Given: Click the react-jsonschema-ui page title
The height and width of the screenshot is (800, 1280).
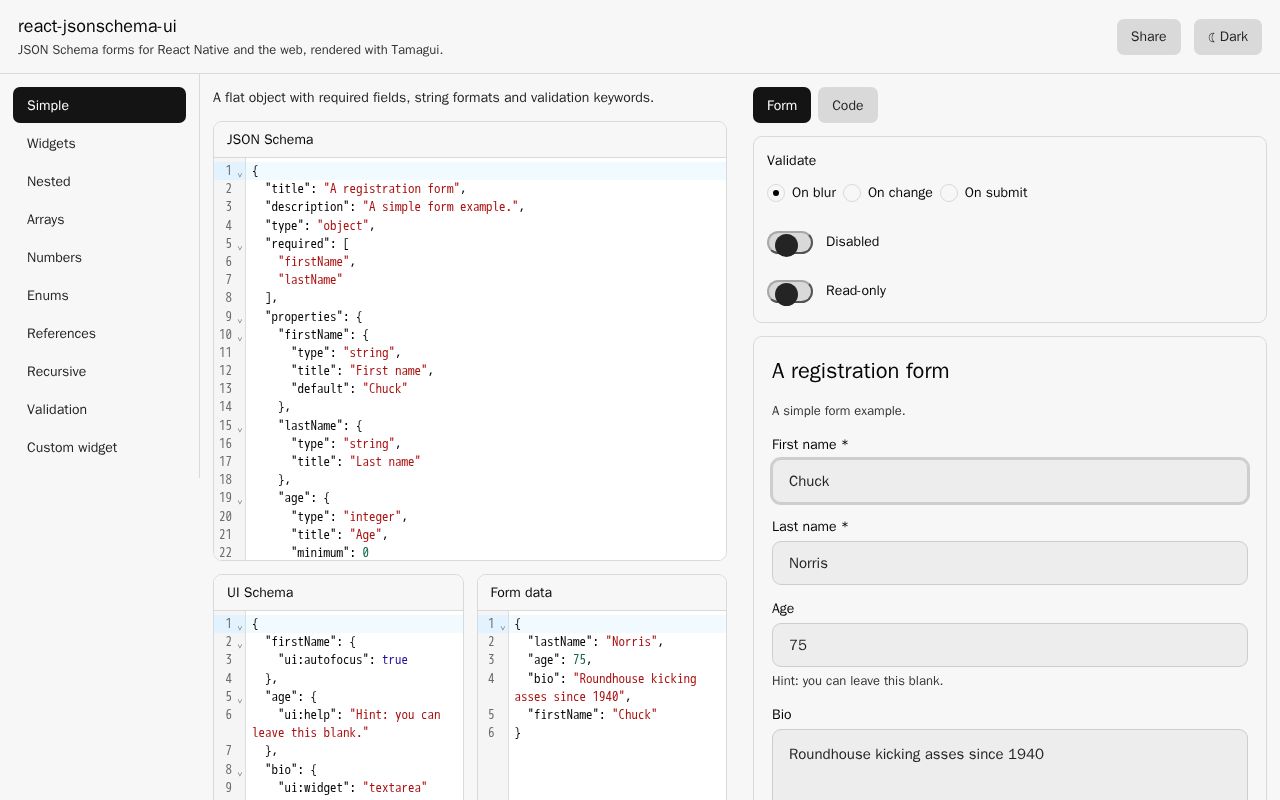Looking at the screenshot, I should pyautogui.click(x=97, y=26).
